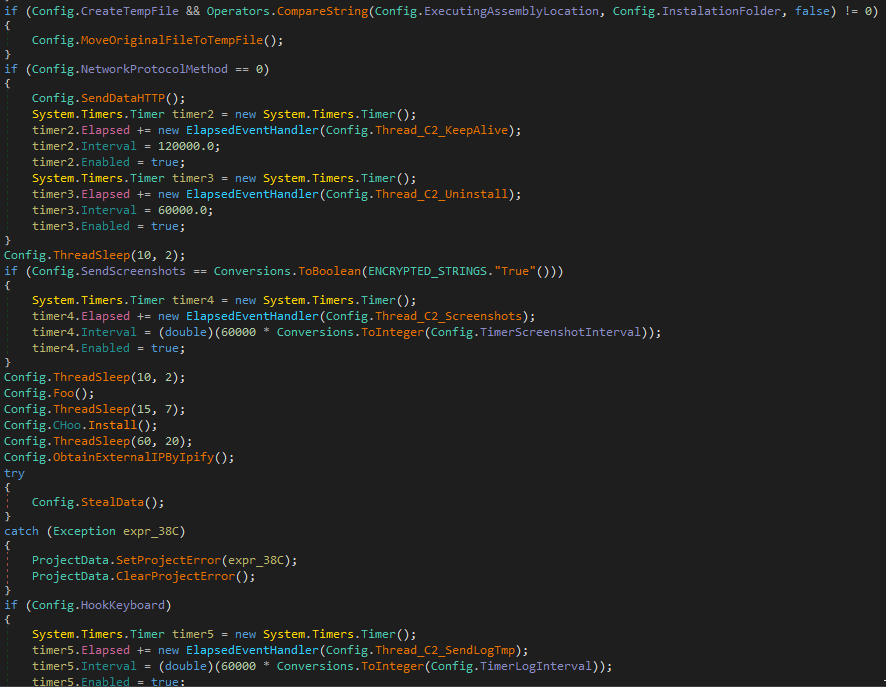Click timer2.Enabled property
Screen dimensions: 886x687
pos(105,162)
